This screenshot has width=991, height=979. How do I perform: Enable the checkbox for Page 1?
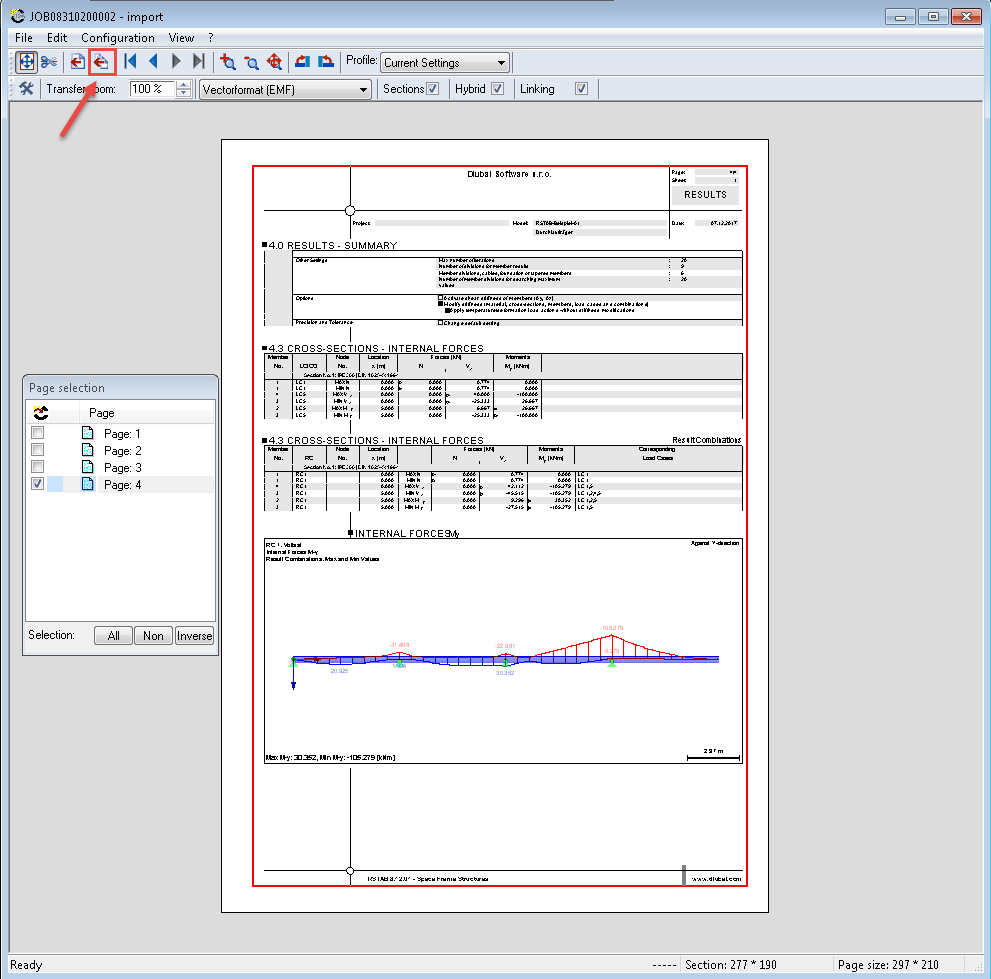tap(37, 432)
